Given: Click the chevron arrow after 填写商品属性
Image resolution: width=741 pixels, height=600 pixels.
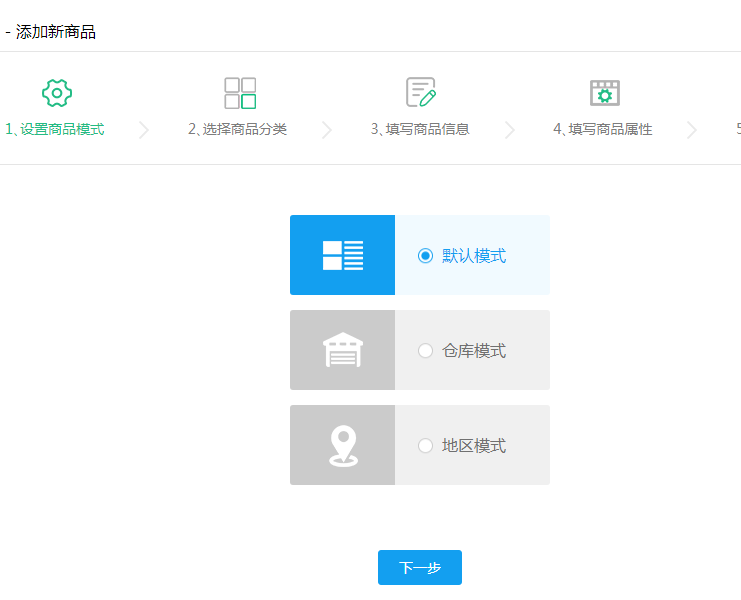Looking at the screenshot, I should coord(692,130).
